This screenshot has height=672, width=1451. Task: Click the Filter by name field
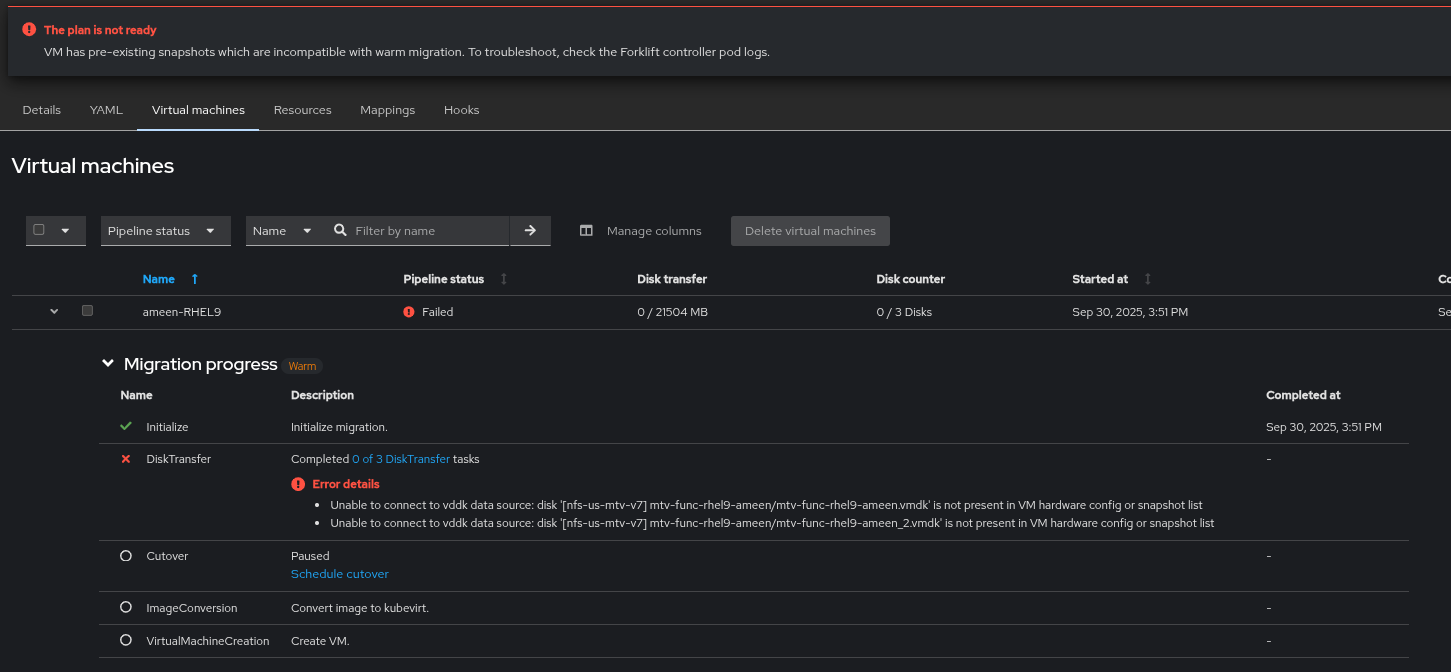[428, 231]
